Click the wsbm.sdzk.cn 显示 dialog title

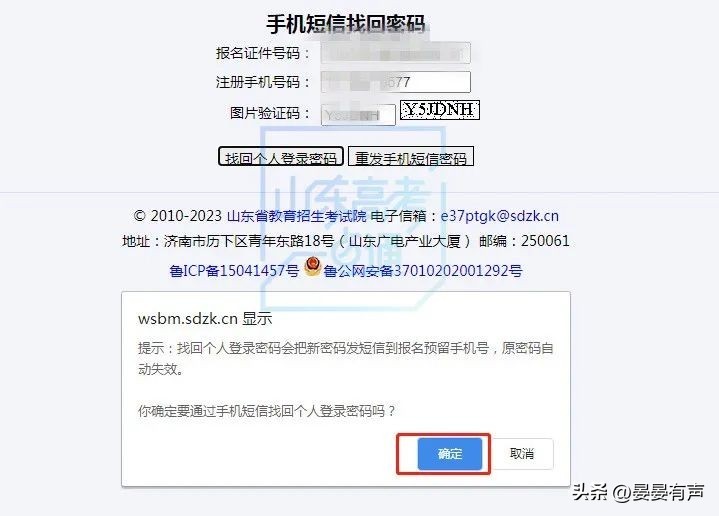[205, 318]
